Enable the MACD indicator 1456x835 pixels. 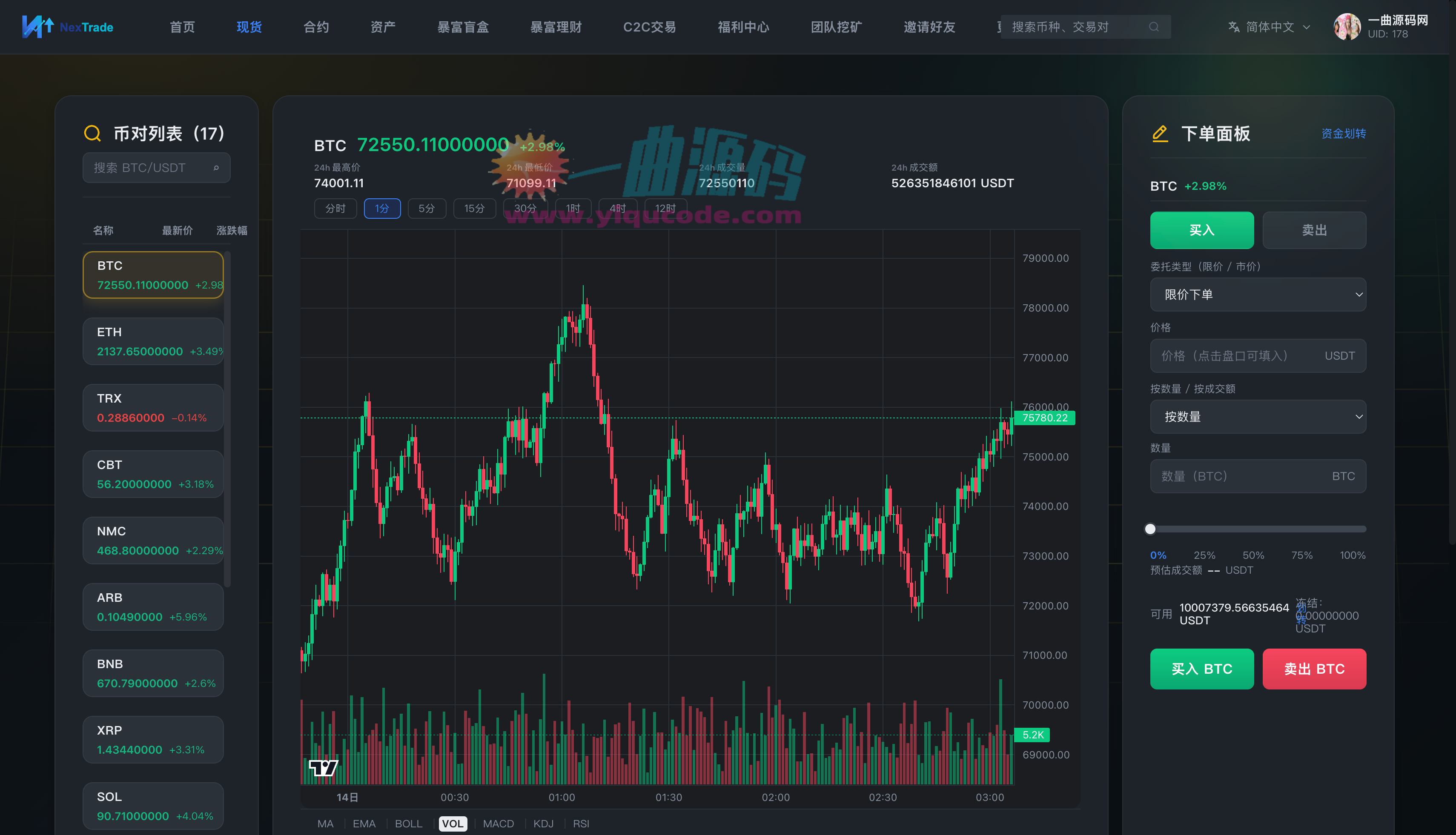498,824
